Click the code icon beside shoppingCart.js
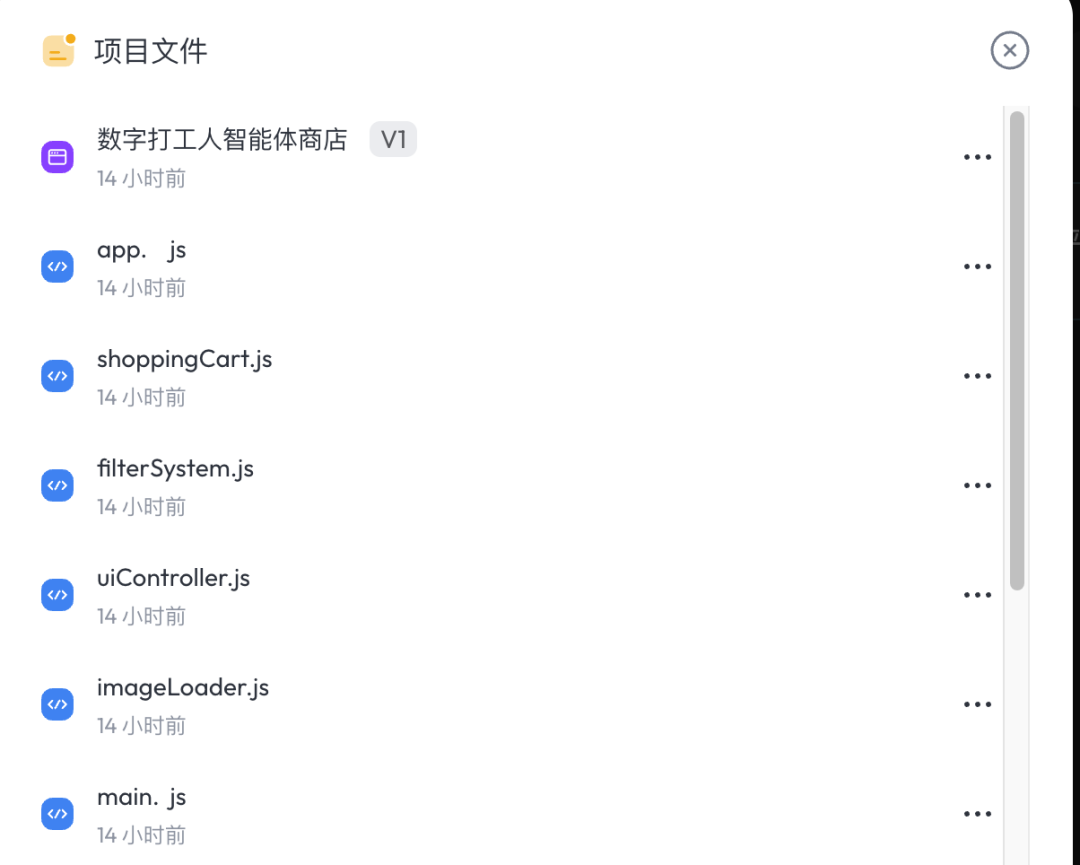Viewport: 1080px width, 865px height. pyautogui.click(x=57, y=376)
